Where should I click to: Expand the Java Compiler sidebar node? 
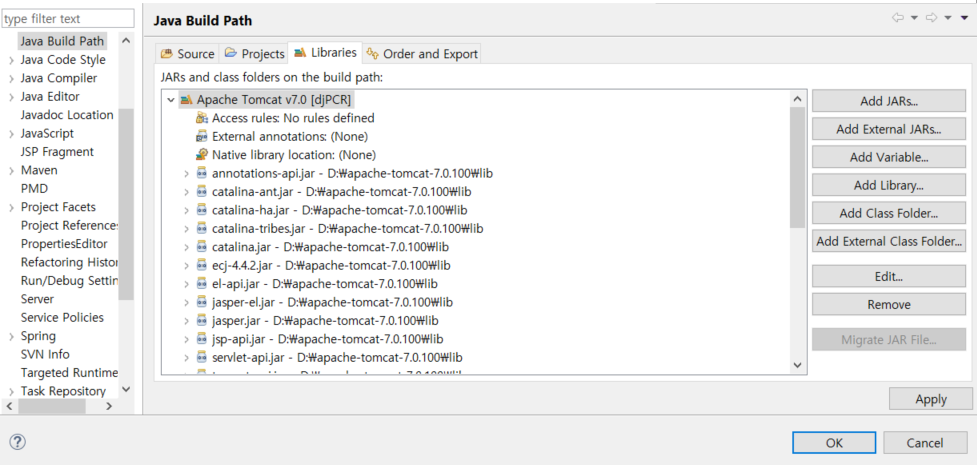pos(11,79)
